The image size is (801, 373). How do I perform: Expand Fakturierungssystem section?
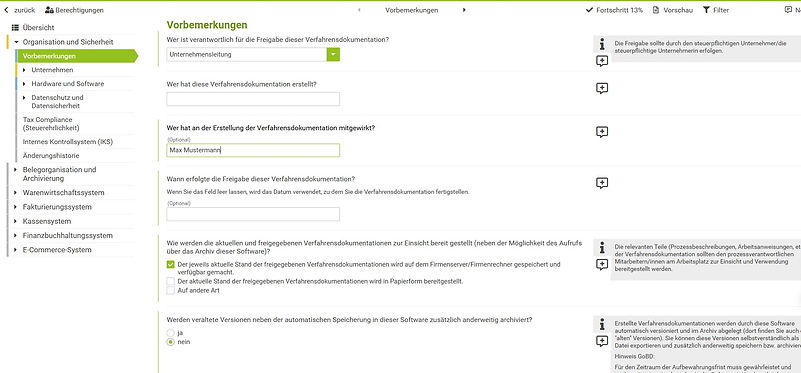(x=16, y=207)
